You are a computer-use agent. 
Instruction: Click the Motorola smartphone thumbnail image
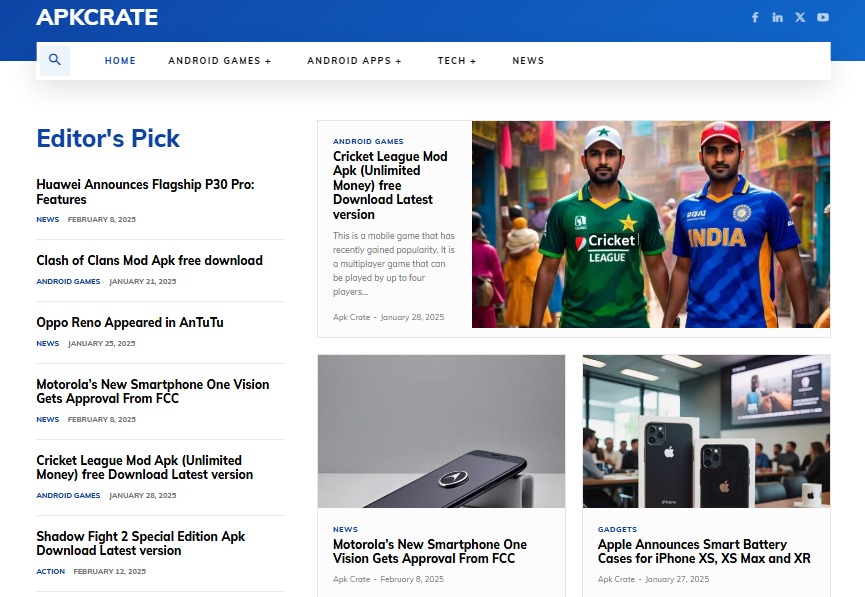(441, 431)
